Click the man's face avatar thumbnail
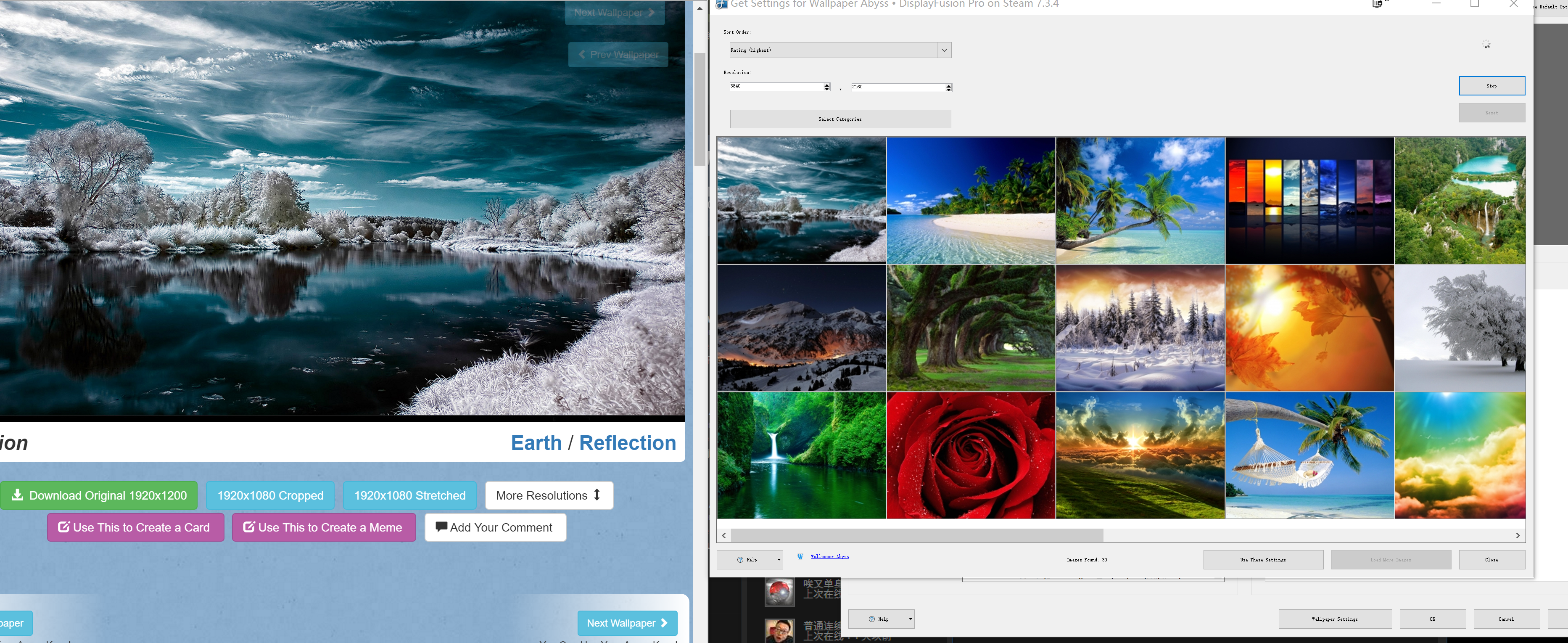1568x643 pixels. pyautogui.click(x=779, y=631)
